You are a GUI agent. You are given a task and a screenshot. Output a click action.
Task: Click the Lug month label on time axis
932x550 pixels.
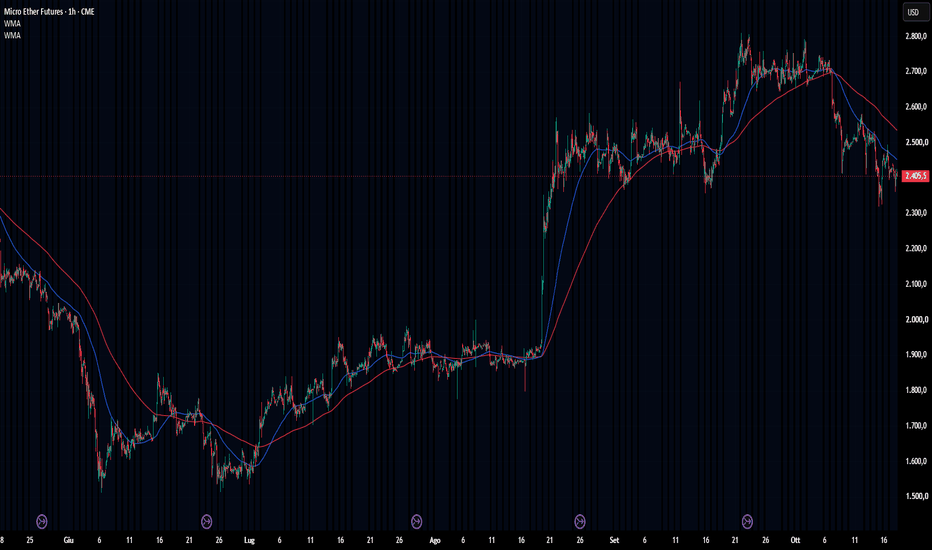[250, 540]
